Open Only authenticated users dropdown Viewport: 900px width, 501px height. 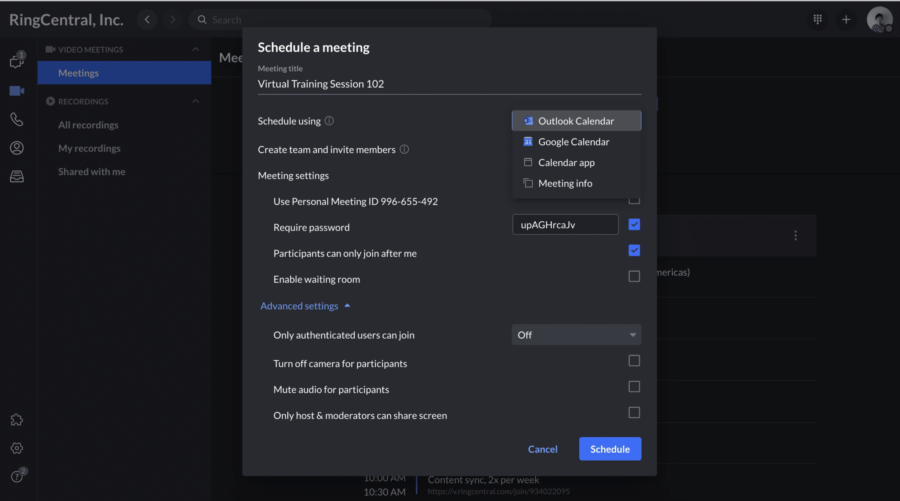tap(576, 335)
